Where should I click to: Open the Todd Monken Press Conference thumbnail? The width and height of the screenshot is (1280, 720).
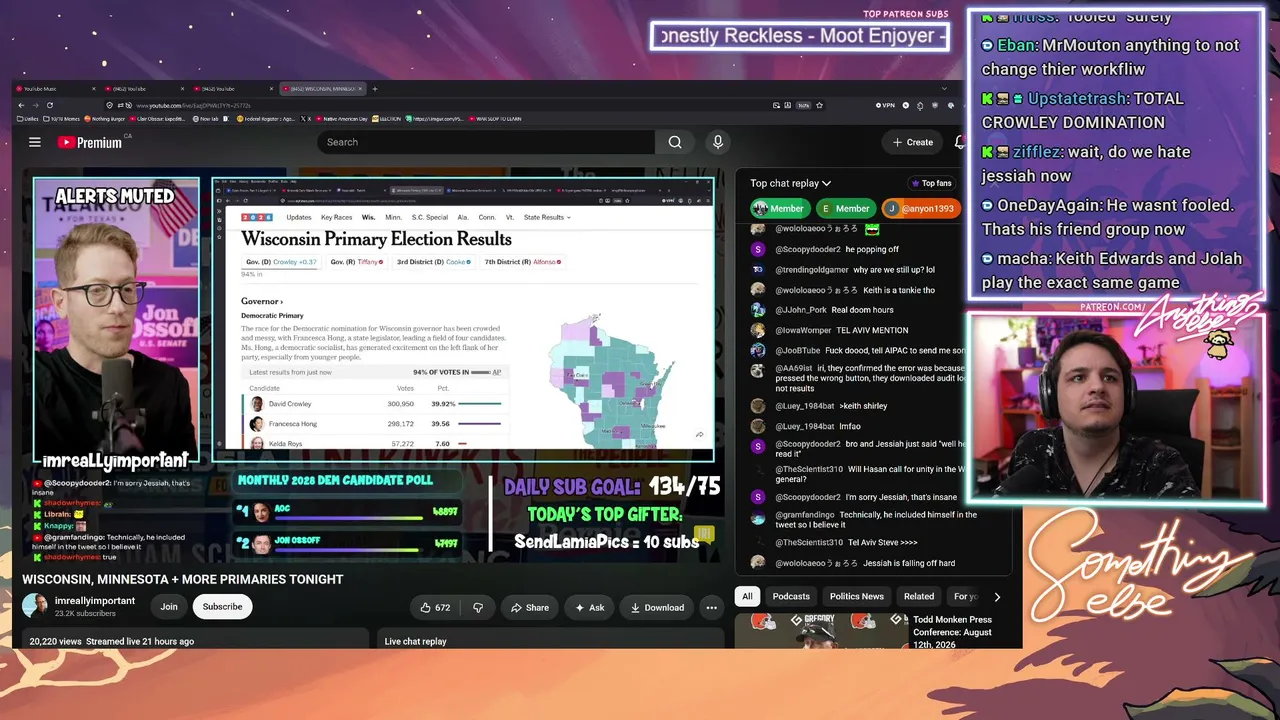tap(820, 630)
